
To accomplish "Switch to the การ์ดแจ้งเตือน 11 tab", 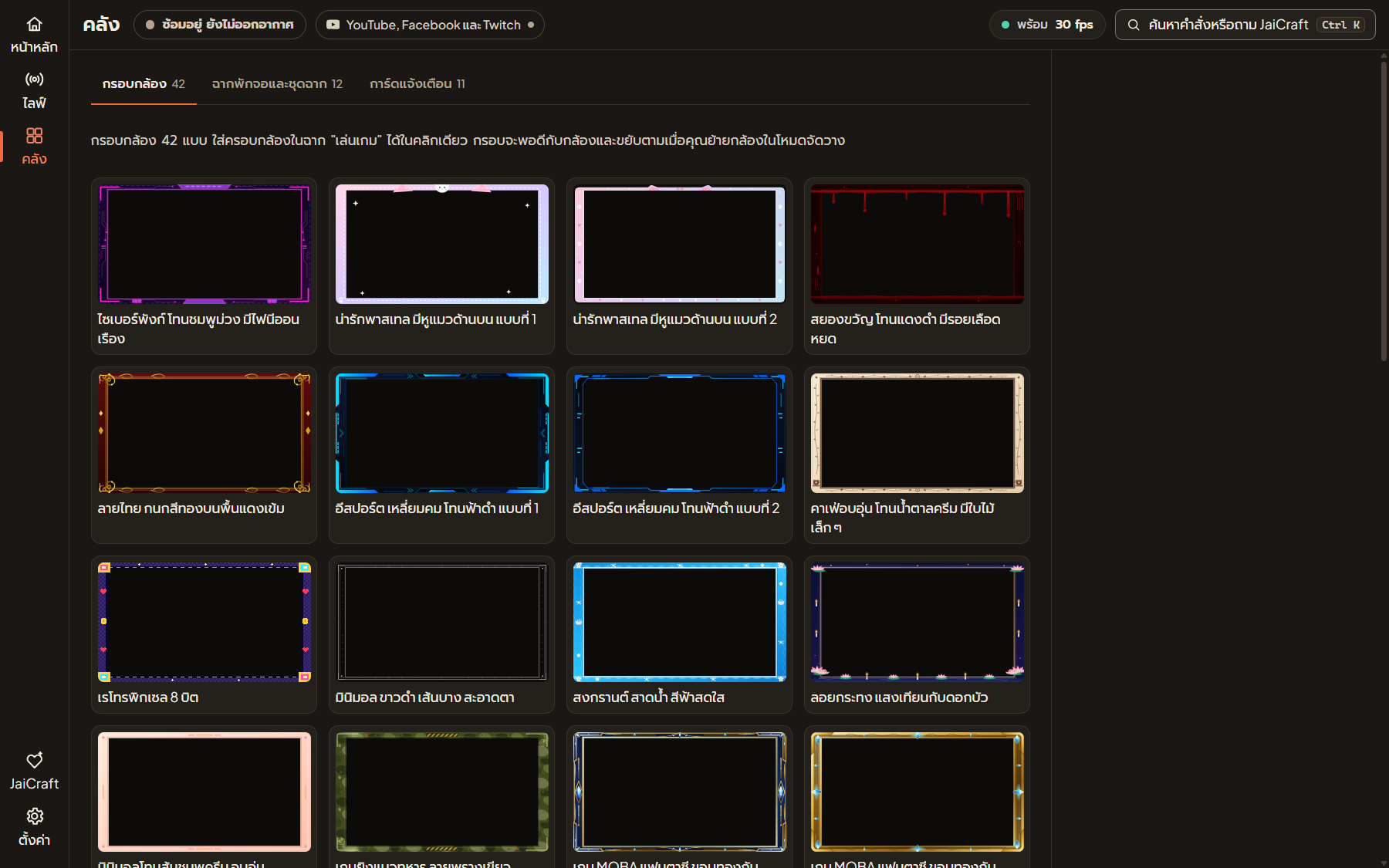I will point(417,84).
